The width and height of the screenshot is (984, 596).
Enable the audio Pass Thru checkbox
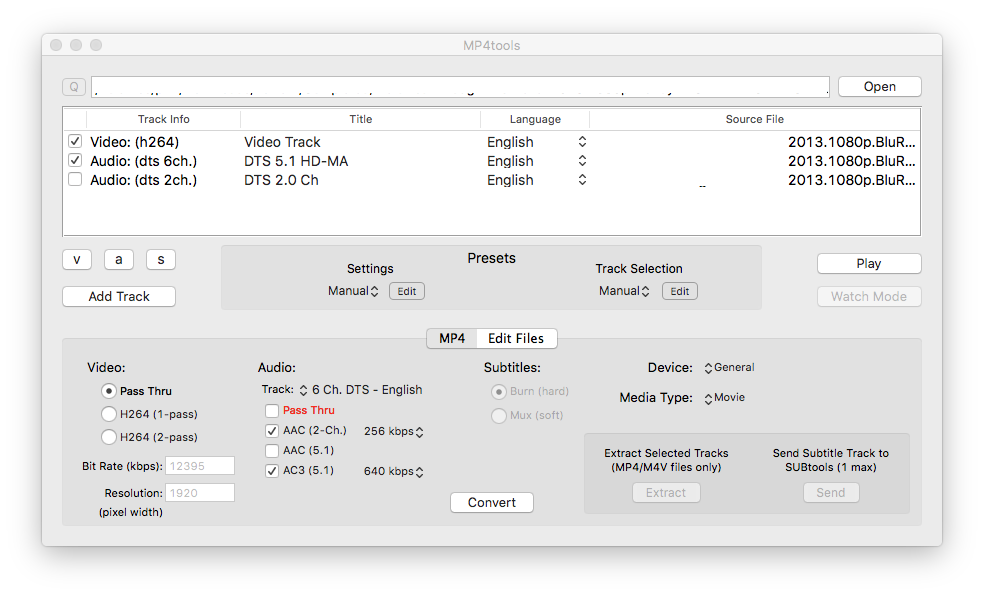click(x=272, y=411)
